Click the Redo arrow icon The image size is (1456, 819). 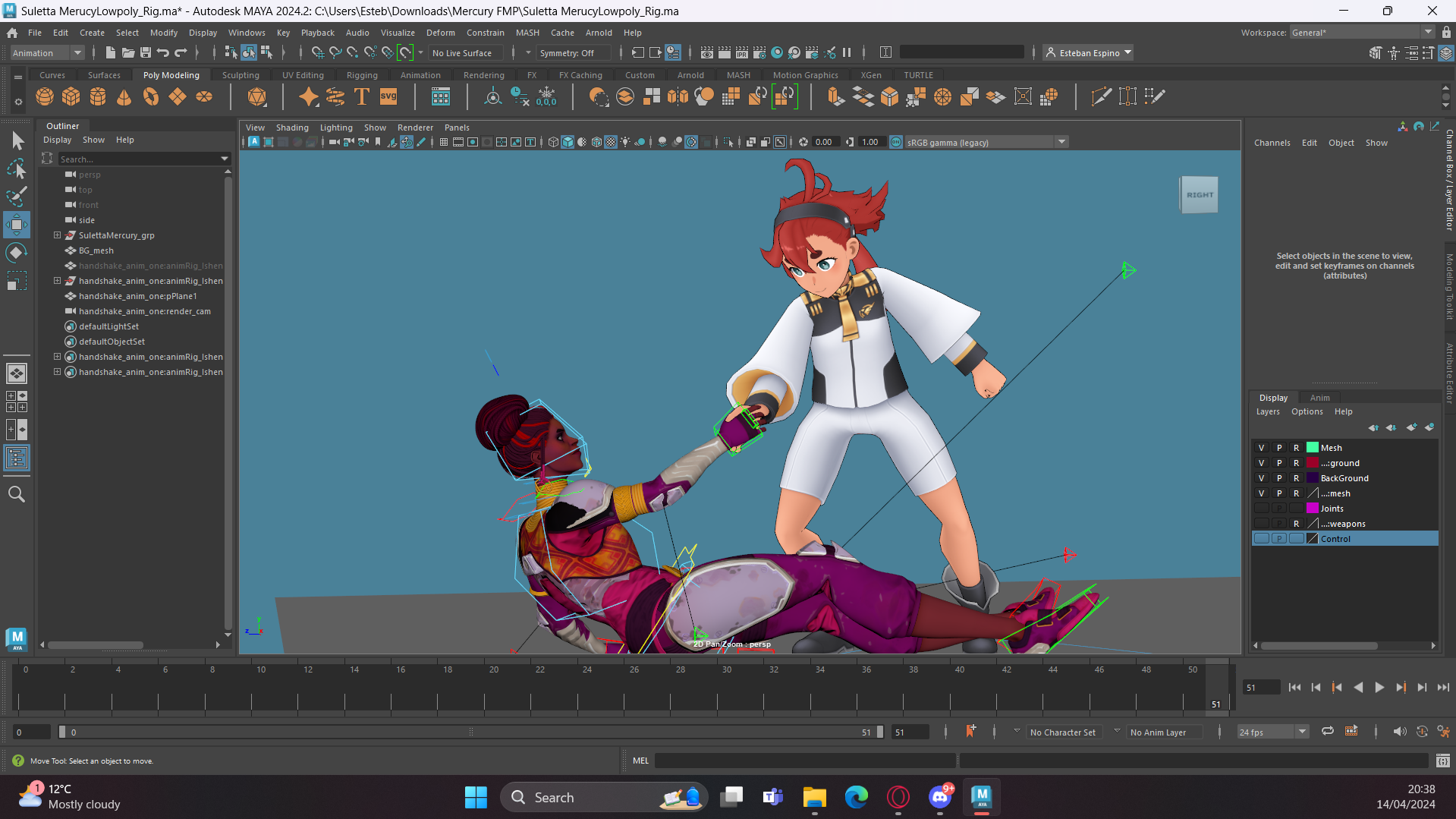click(x=181, y=52)
